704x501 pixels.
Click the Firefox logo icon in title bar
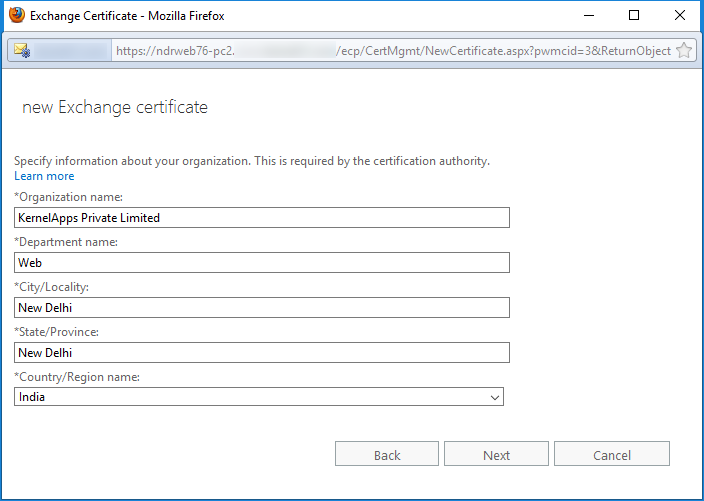17,15
